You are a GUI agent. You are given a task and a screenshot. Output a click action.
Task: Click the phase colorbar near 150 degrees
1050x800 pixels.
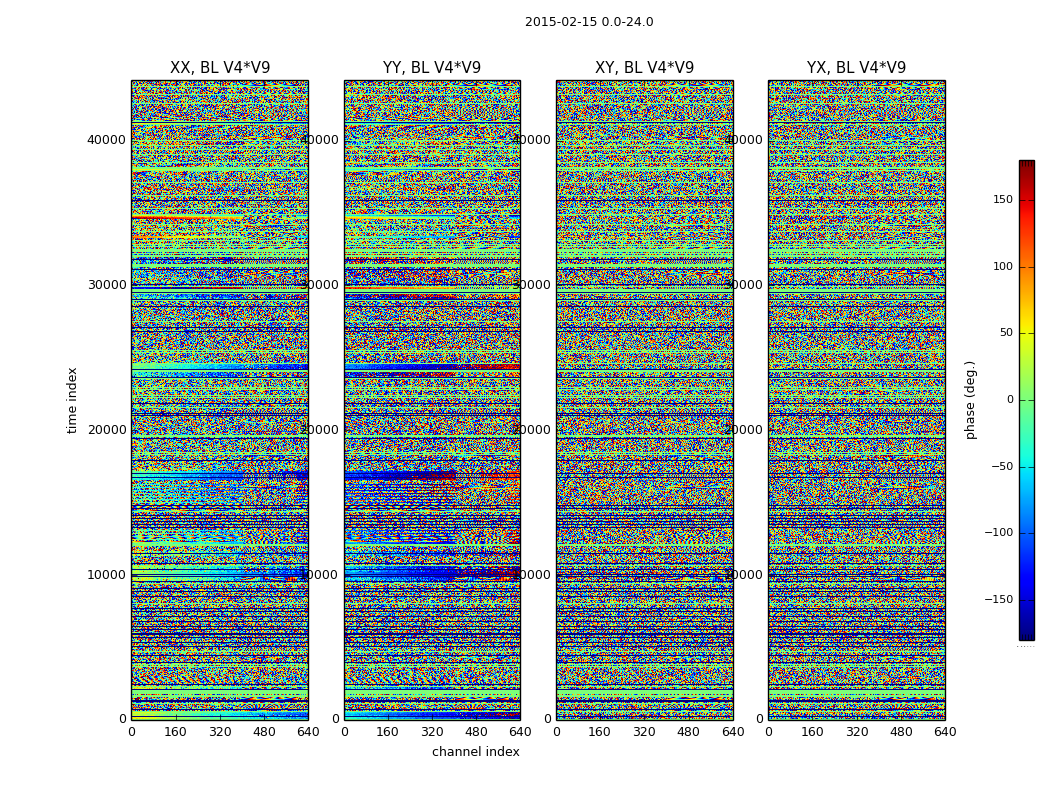tap(1027, 200)
